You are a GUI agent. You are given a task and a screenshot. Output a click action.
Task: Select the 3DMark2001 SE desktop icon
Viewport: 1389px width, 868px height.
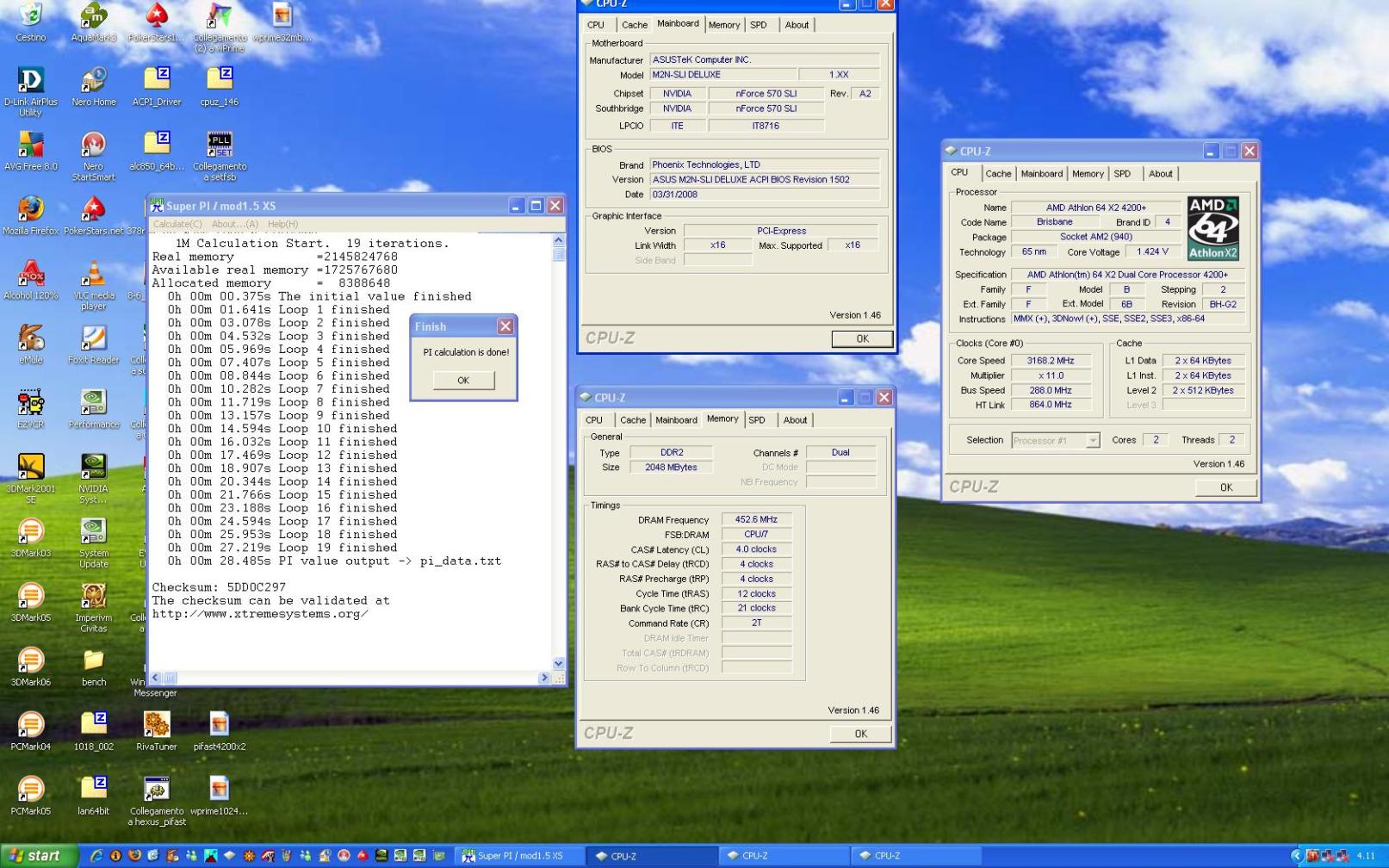point(30,479)
